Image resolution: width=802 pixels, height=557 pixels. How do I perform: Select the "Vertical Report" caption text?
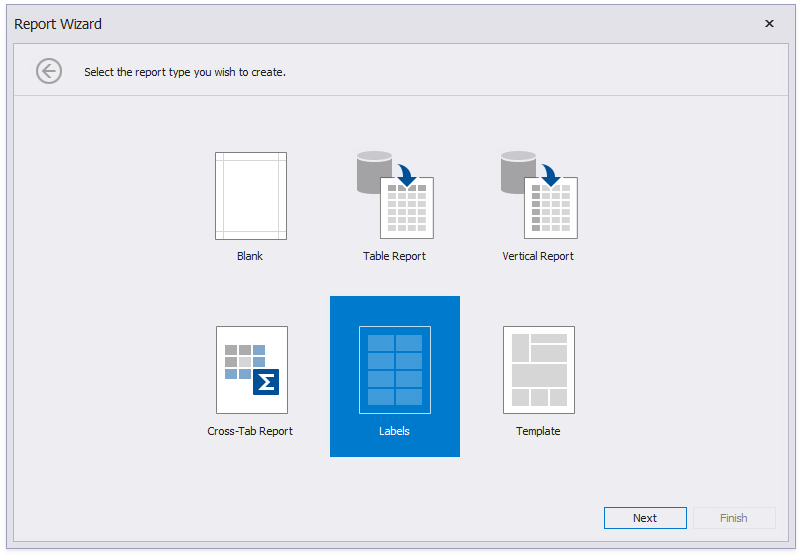click(x=538, y=256)
